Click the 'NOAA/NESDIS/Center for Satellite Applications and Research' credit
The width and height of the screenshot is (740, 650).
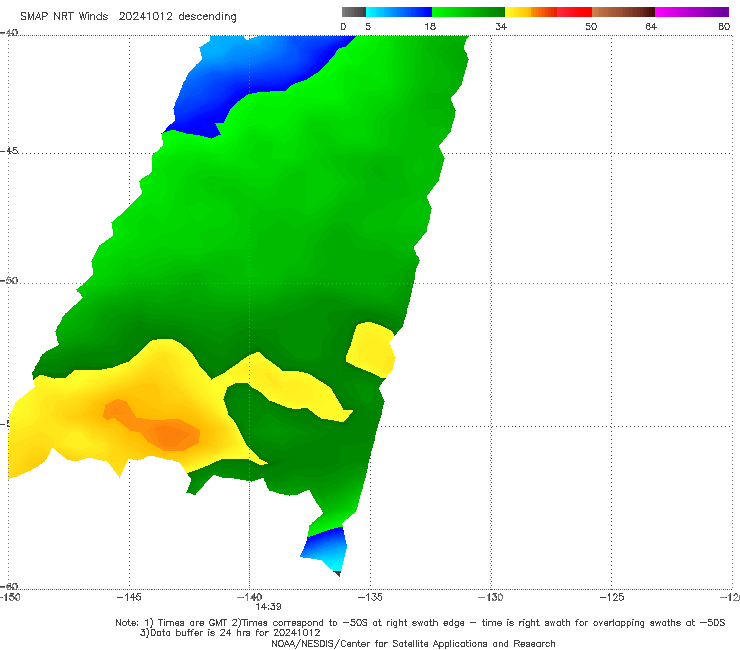(413, 643)
